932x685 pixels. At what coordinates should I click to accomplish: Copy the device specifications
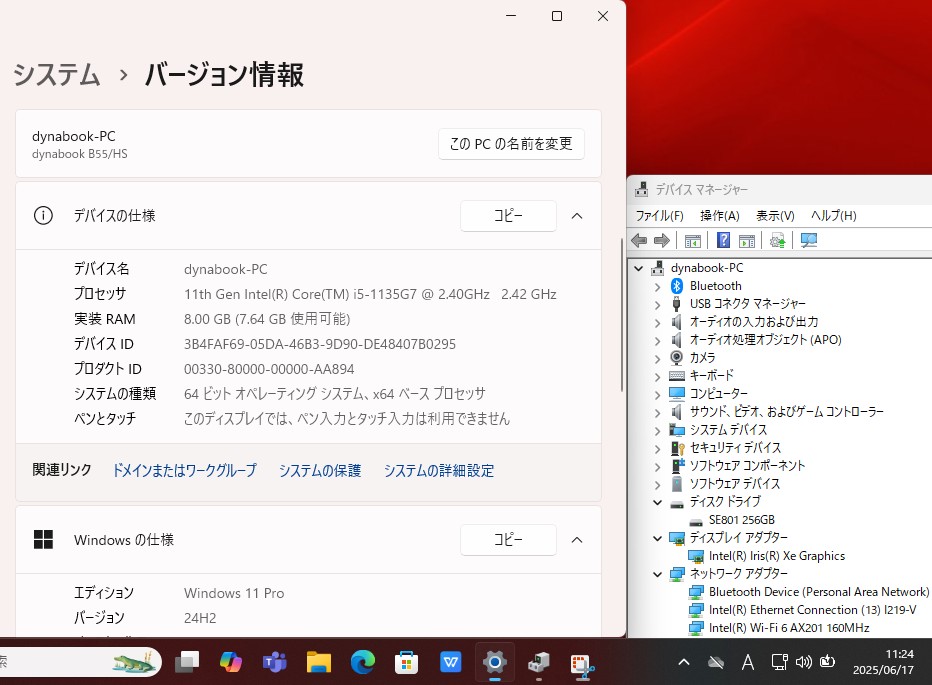(x=508, y=216)
